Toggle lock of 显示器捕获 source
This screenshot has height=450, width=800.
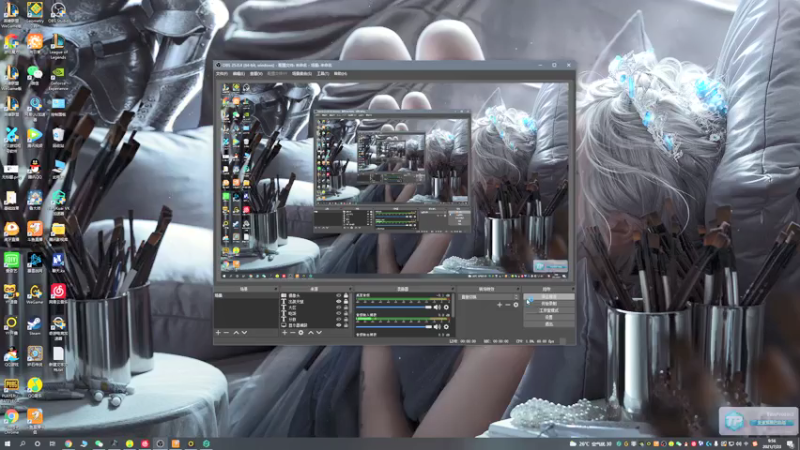coord(345,325)
